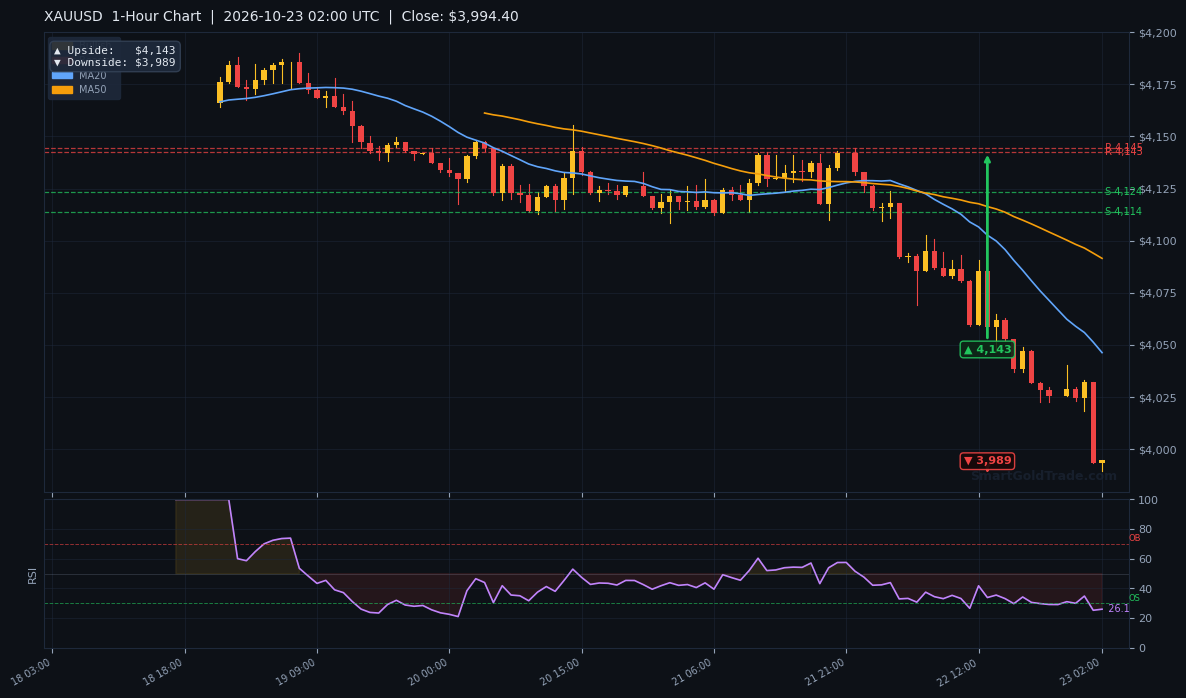Click the 100 label on RSI axis
The image size is (1186, 698).
point(1147,501)
